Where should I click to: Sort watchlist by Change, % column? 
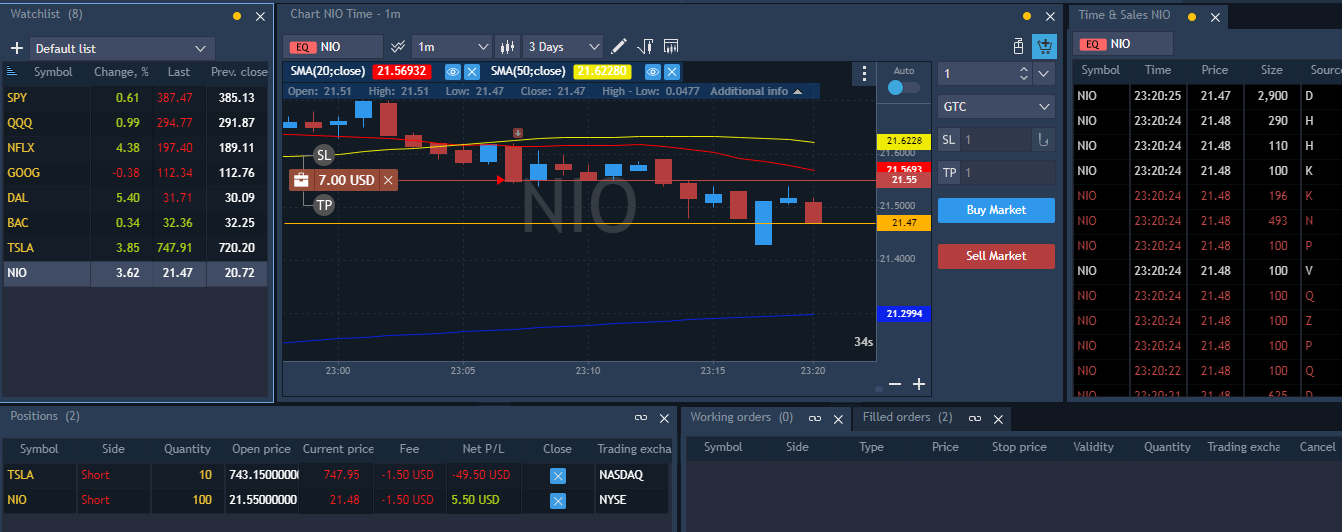point(121,72)
